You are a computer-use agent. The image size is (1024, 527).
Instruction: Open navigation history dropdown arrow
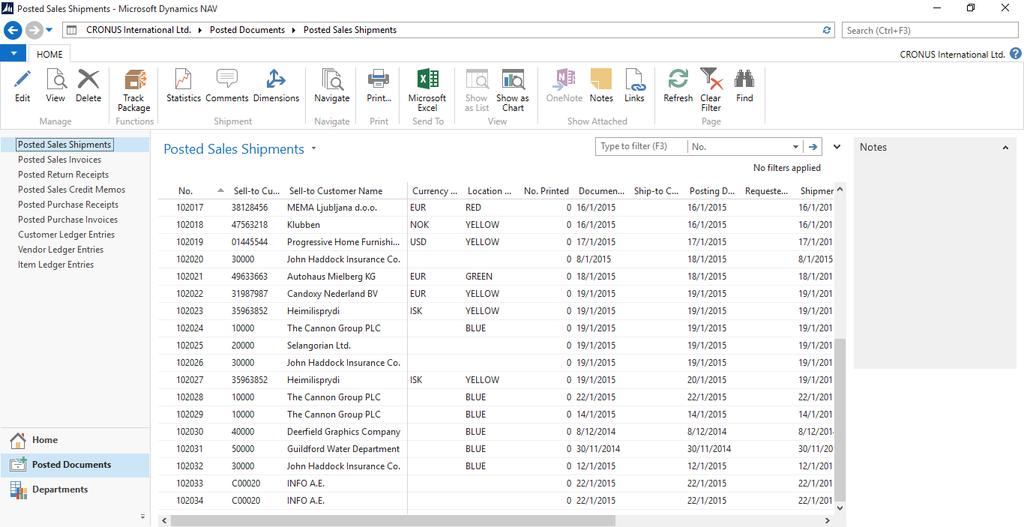tap(49, 30)
